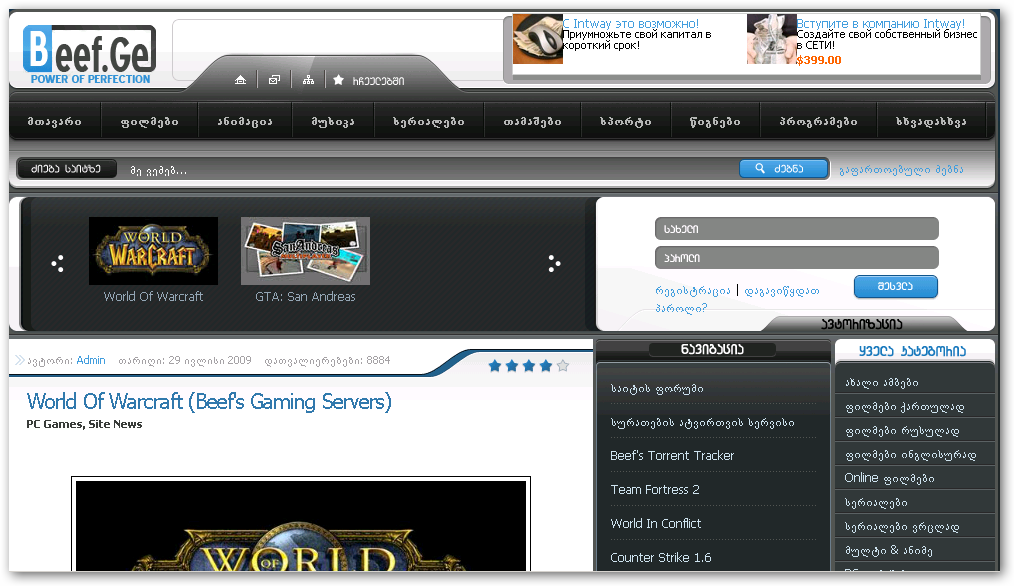Open the სურათების ატვირთვის სერვისი link
1014x586 pixels.
tap(702, 422)
